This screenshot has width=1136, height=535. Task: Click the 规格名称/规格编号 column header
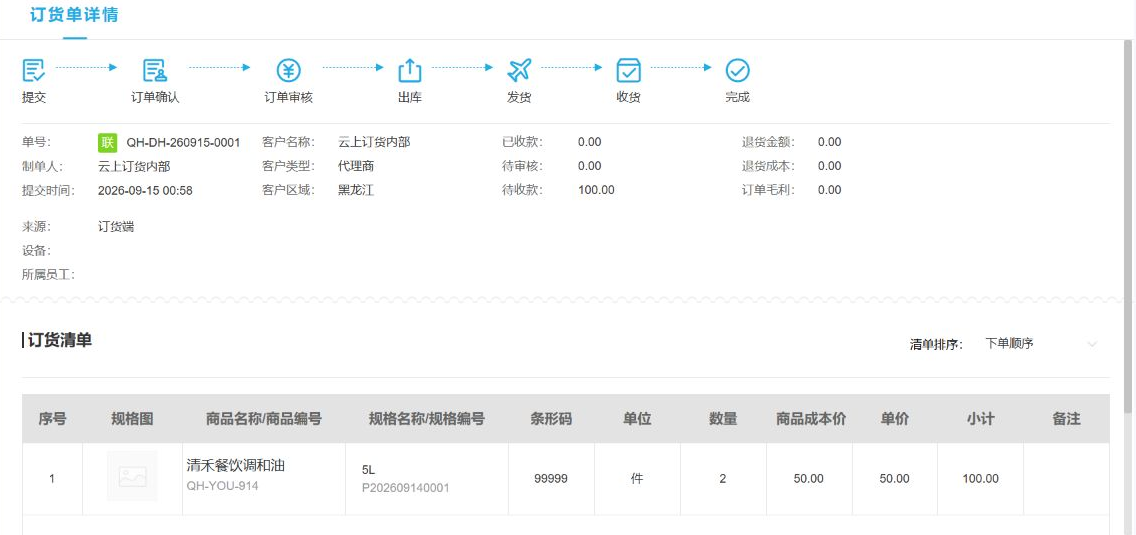[x=427, y=418]
